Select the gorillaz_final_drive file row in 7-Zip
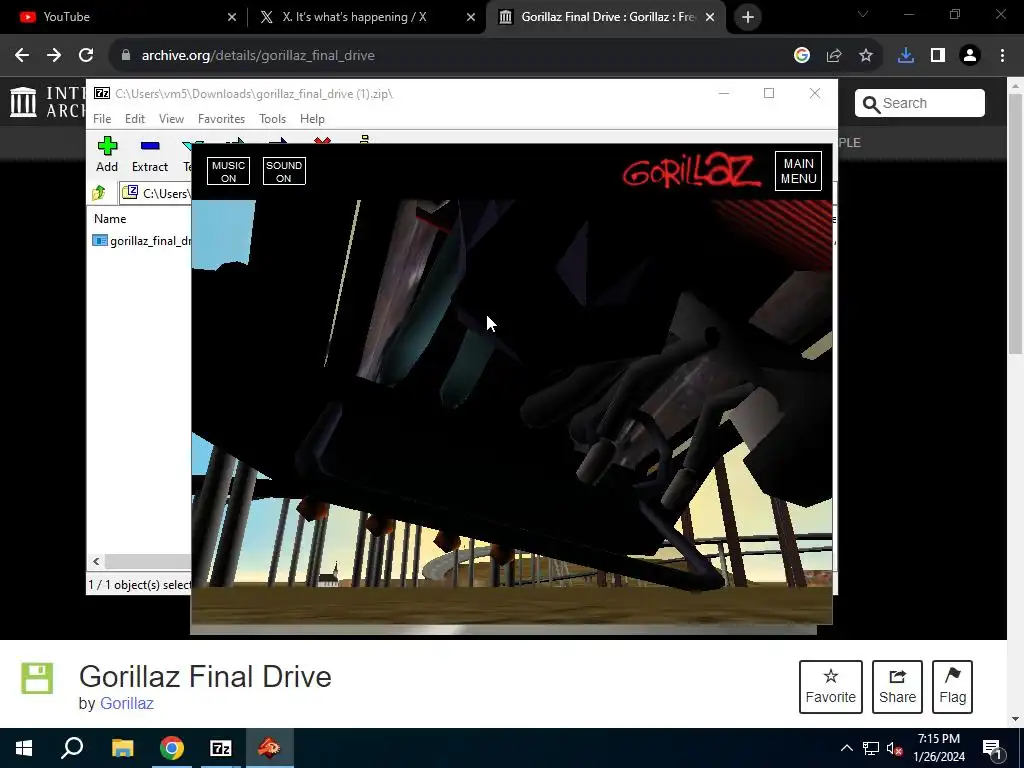 pyautogui.click(x=142, y=241)
